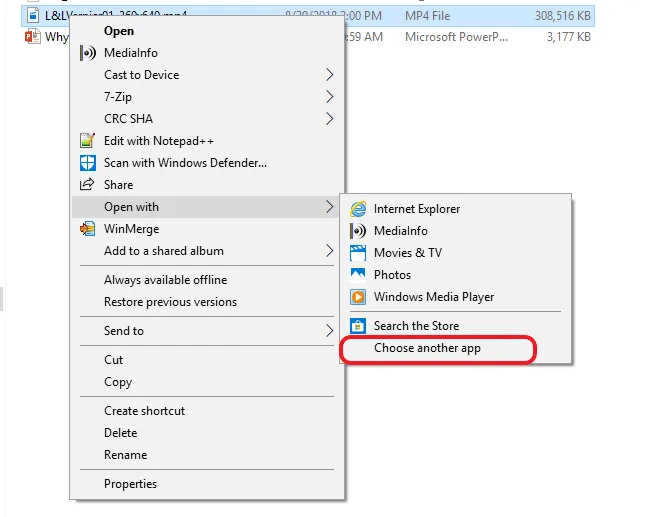658x517 pixels.
Task: Choose Restore previous versions
Action: [207, 302]
